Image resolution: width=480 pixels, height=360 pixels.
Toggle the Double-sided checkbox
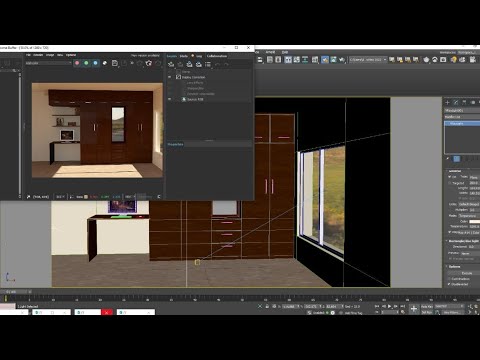click(x=450, y=284)
